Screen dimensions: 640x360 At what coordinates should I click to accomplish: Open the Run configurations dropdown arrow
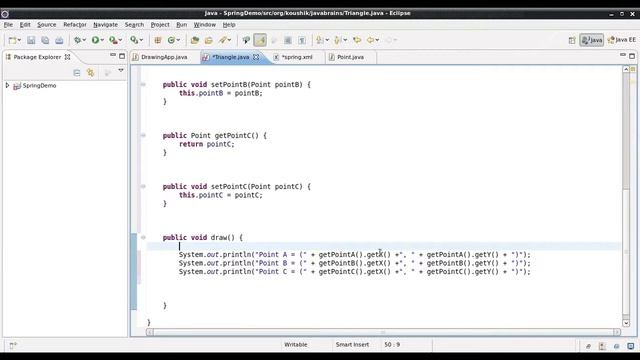(102, 40)
